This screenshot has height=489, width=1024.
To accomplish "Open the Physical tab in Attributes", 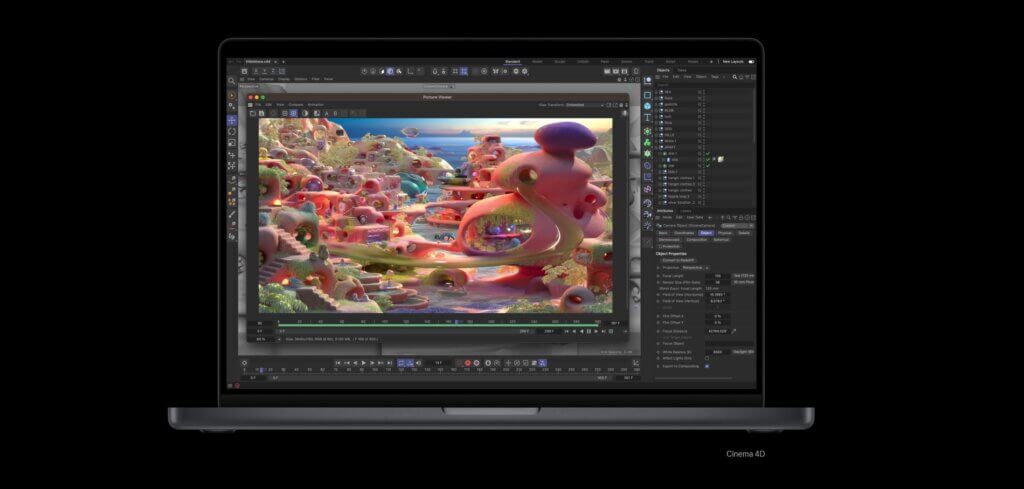I will coord(725,233).
